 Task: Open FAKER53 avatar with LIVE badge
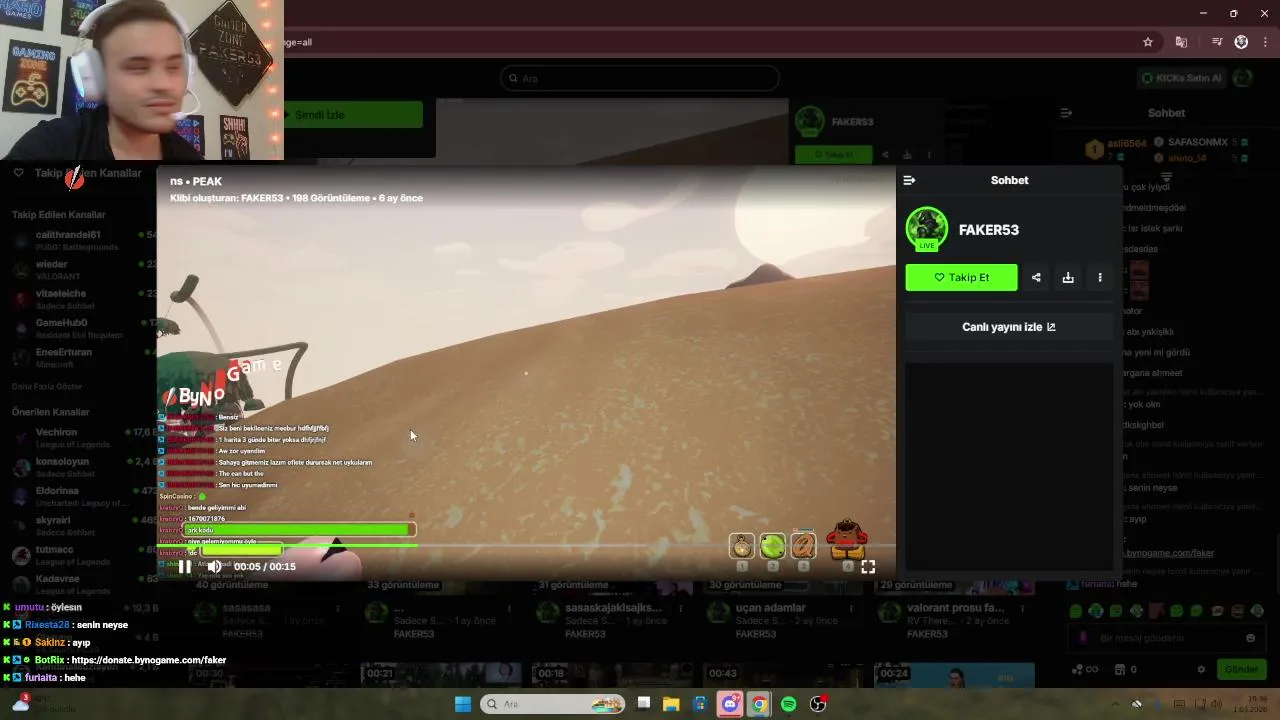coord(927,229)
